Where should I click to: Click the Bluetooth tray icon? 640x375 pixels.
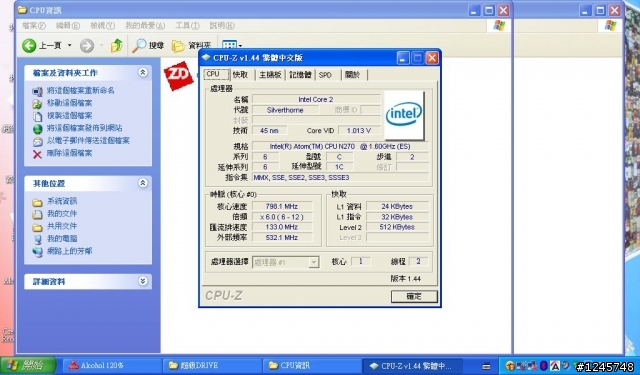click(543, 366)
